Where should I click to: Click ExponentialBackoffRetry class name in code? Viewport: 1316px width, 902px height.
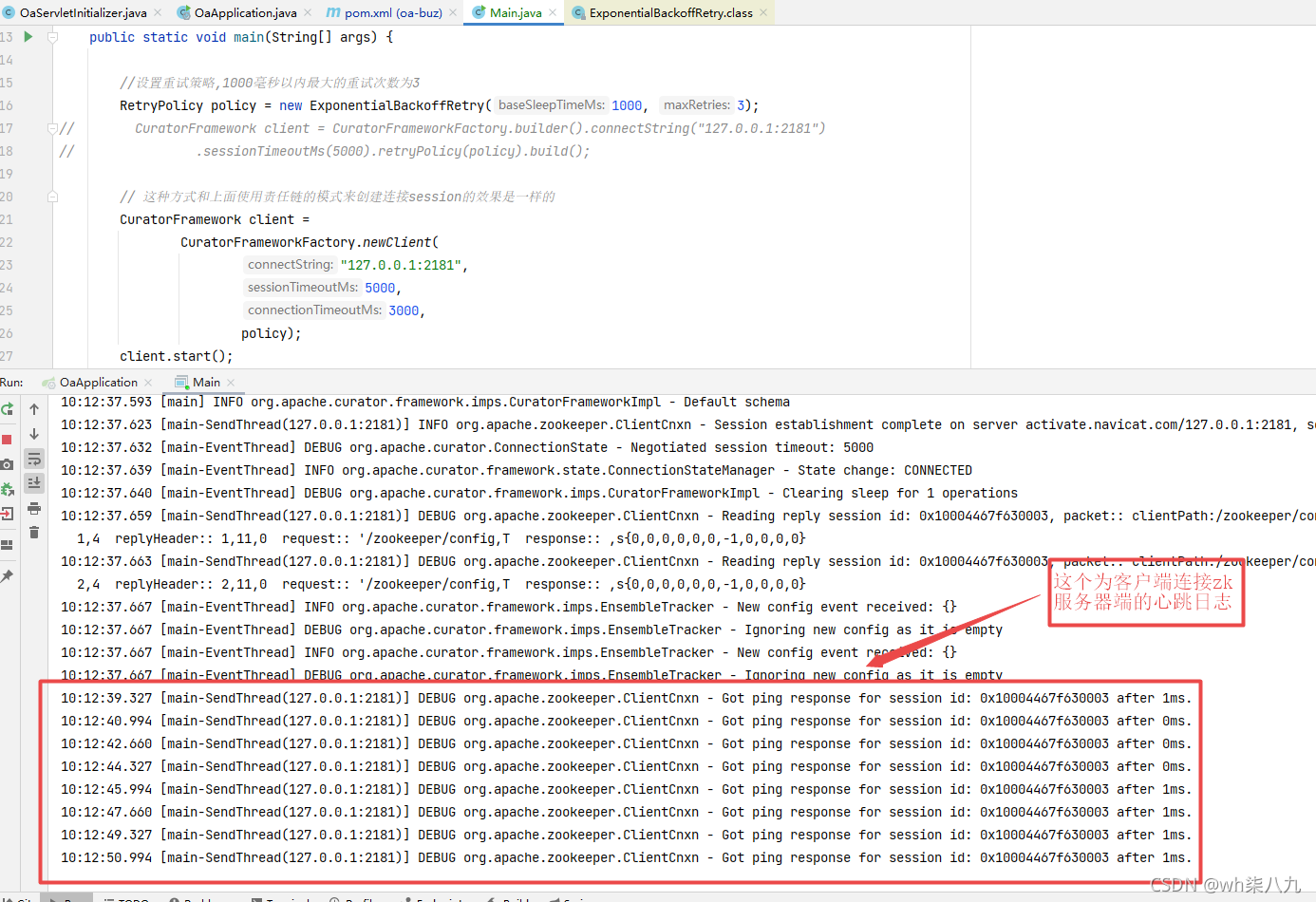(397, 105)
